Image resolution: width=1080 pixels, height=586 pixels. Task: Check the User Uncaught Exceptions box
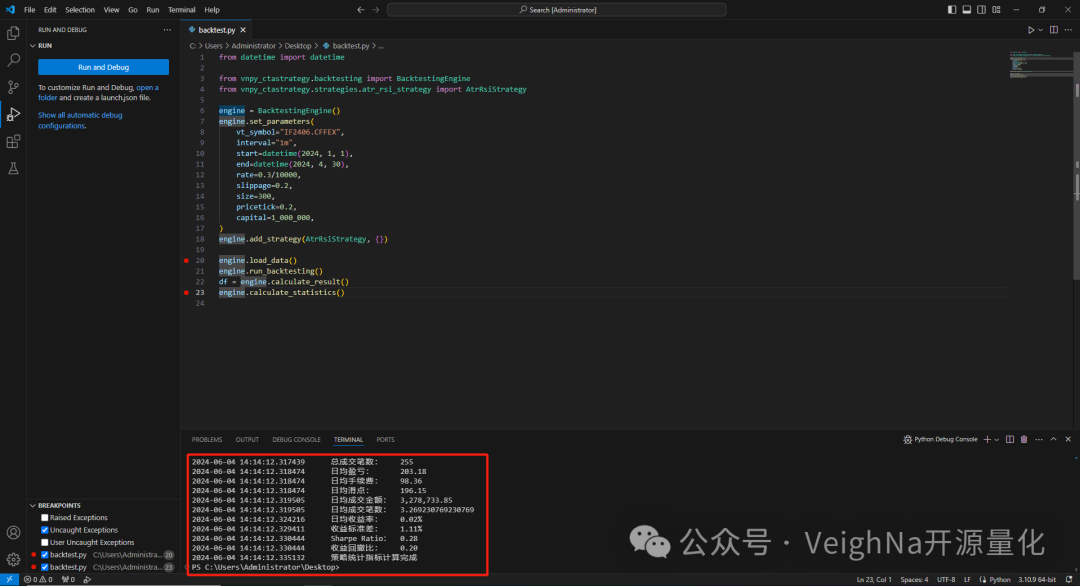[x=44, y=542]
